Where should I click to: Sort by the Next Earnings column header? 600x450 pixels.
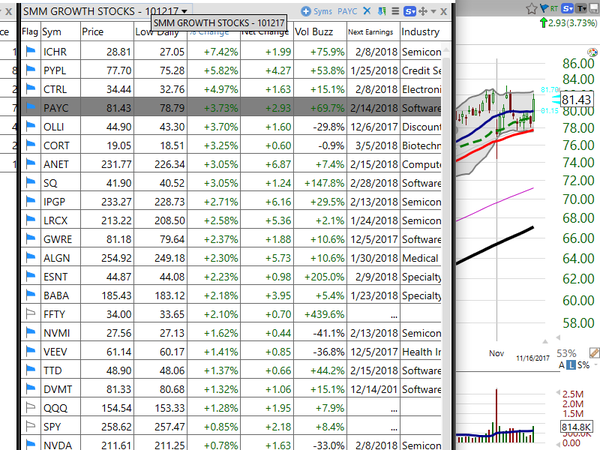click(x=373, y=32)
